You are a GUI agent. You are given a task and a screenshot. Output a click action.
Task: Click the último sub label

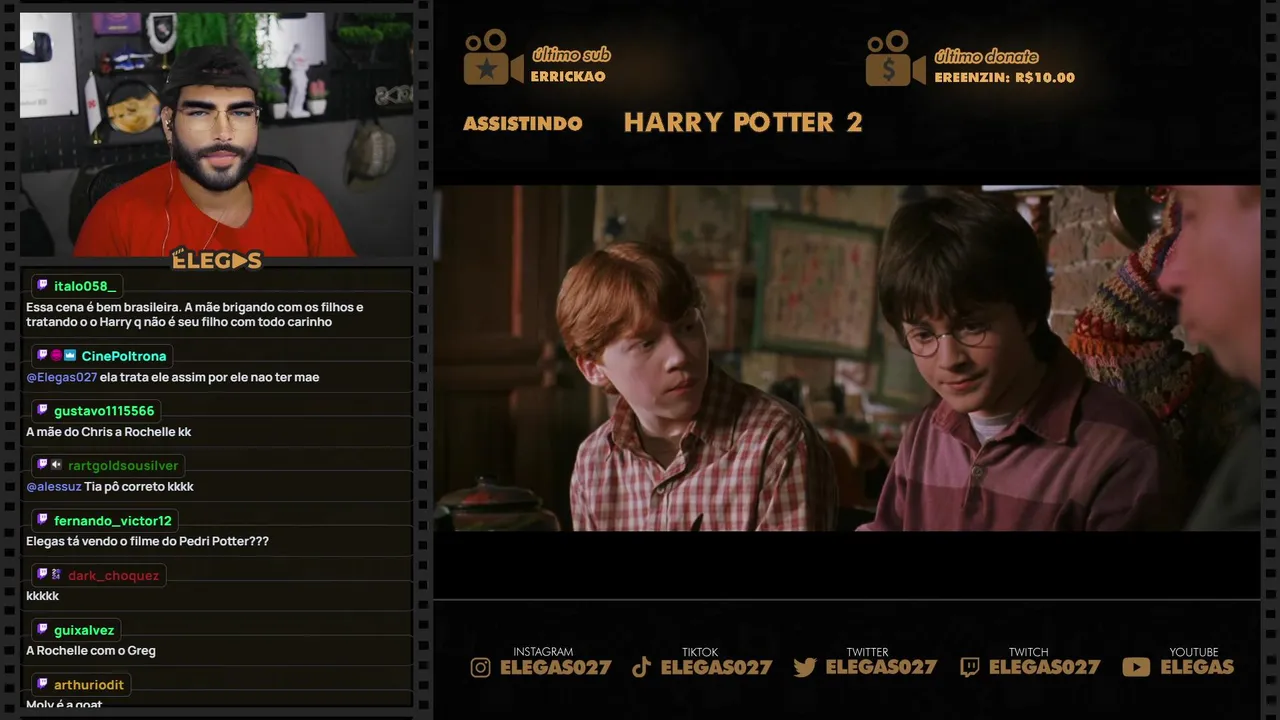571,55
